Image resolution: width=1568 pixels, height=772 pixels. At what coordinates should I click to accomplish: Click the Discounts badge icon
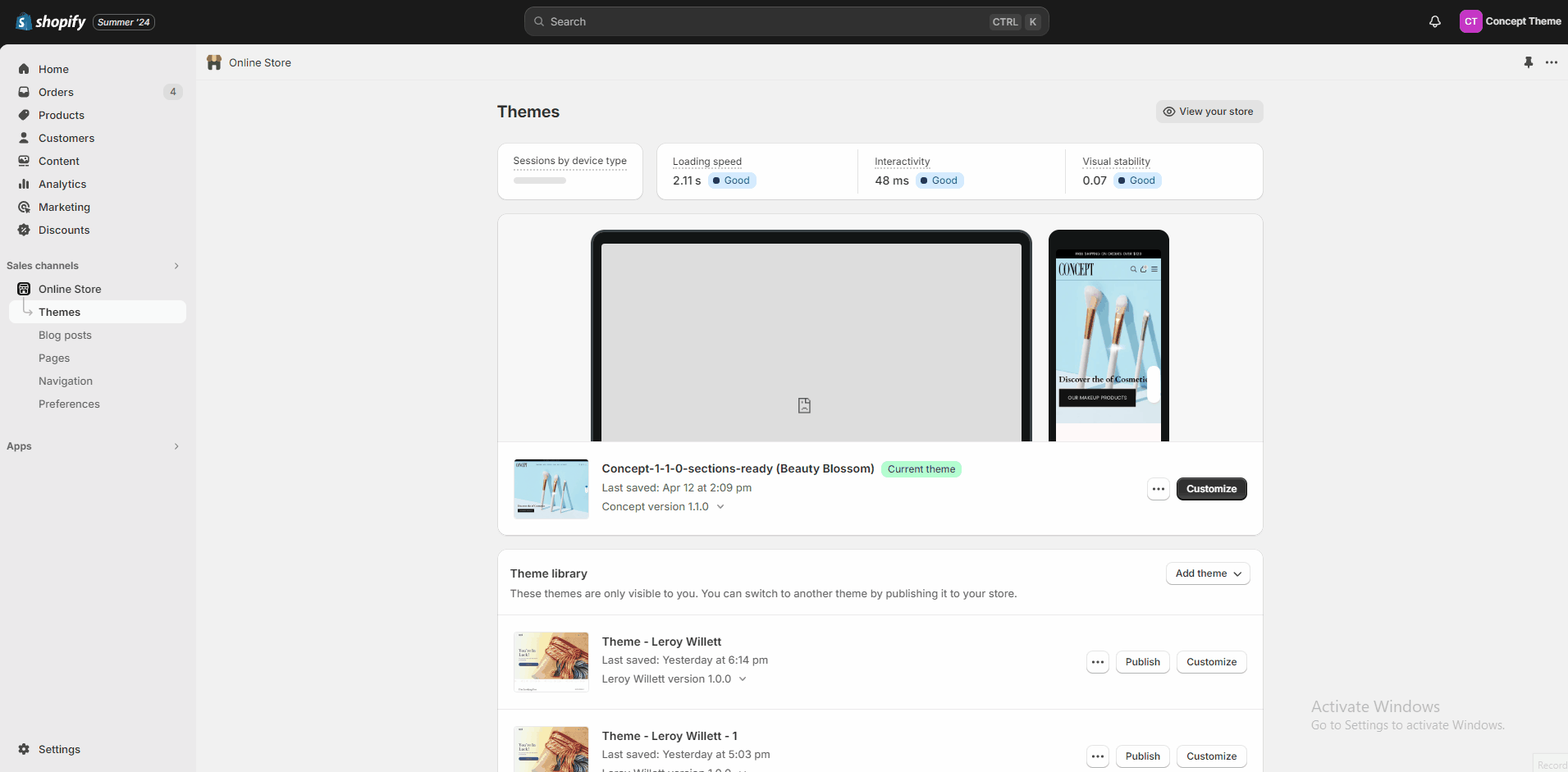pyautogui.click(x=24, y=230)
